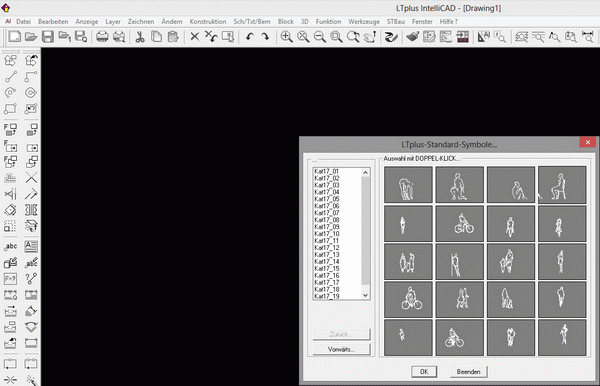Click the F=? function icon

11,279
